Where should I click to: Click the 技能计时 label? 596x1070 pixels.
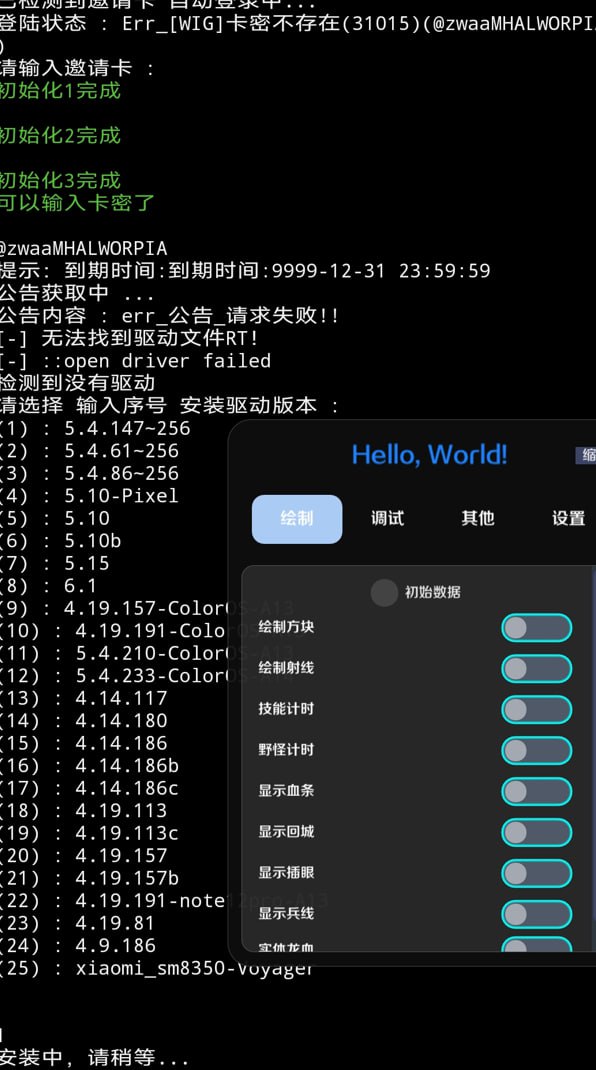coord(286,708)
